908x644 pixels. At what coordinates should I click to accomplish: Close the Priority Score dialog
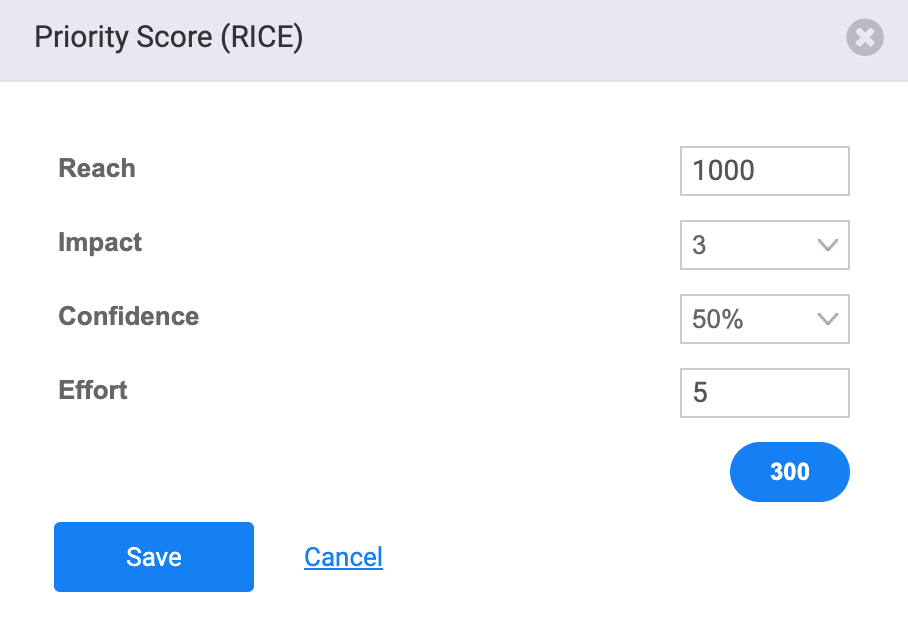tap(865, 38)
